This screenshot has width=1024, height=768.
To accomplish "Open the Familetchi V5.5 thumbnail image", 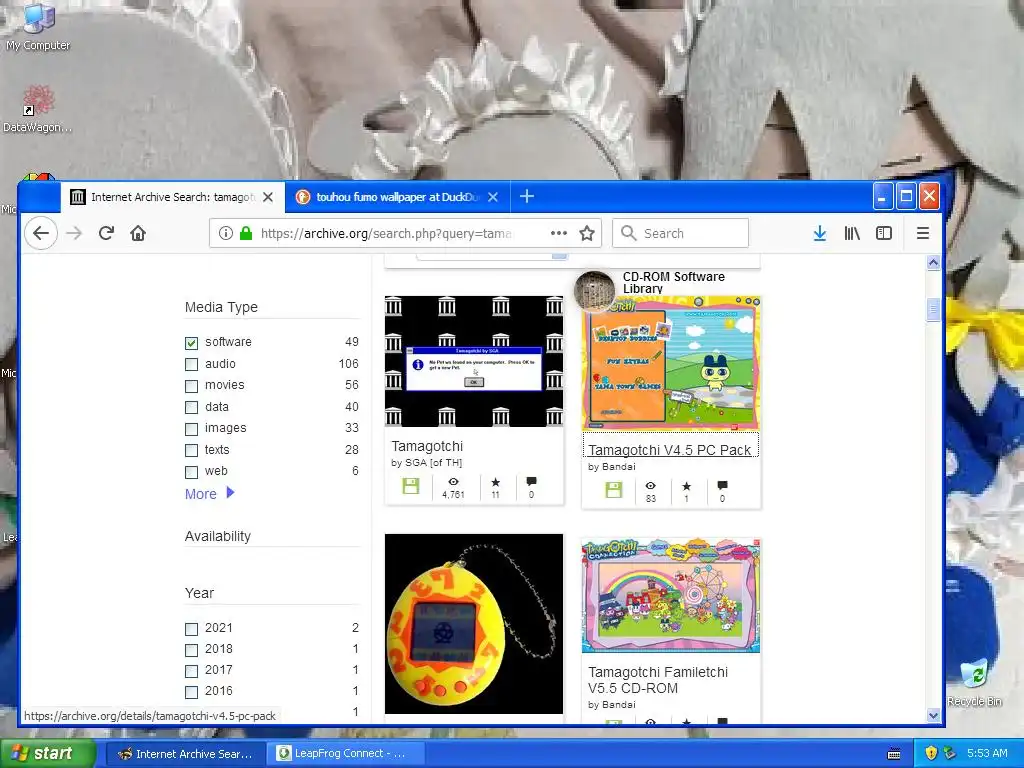I will coord(671,596).
